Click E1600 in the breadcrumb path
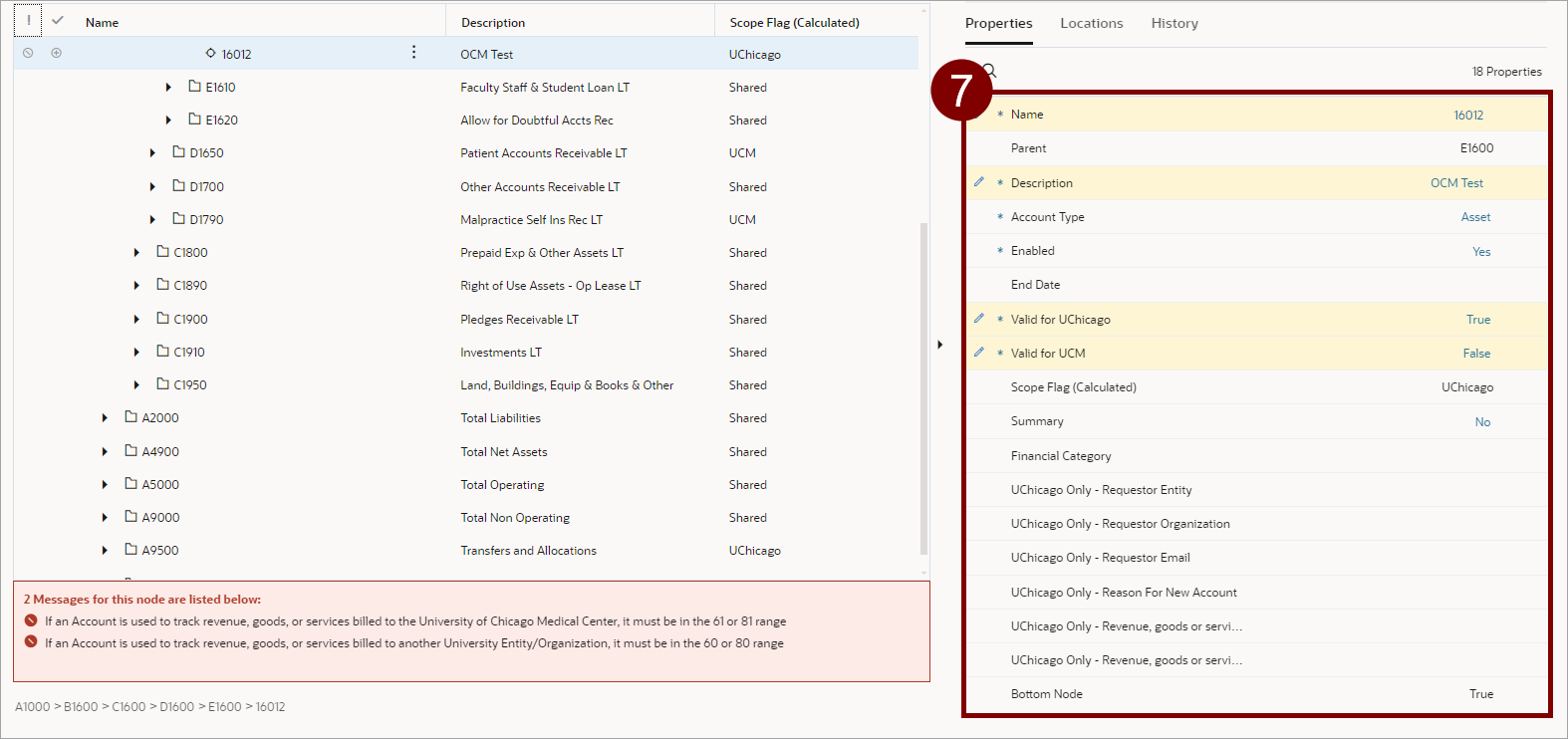 click(x=224, y=707)
